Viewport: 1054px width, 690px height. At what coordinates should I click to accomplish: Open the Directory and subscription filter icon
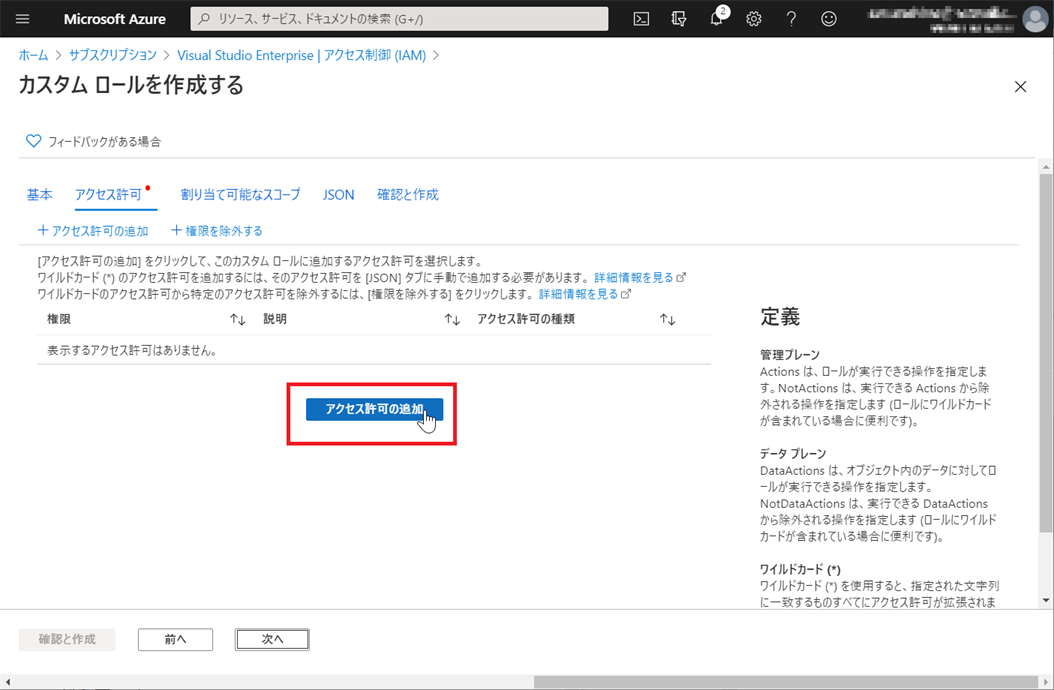[x=679, y=19]
